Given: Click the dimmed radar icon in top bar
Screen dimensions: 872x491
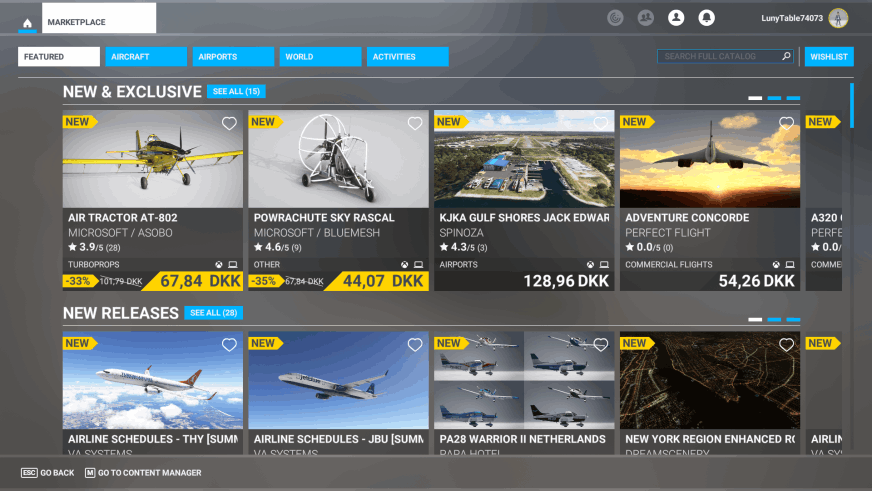Looking at the screenshot, I should click(616, 18).
